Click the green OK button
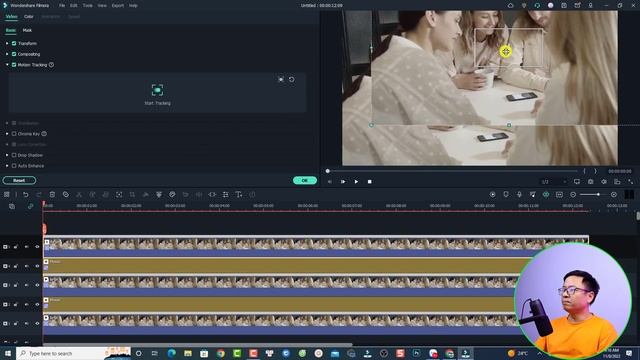640x360 pixels. click(304, 180)
